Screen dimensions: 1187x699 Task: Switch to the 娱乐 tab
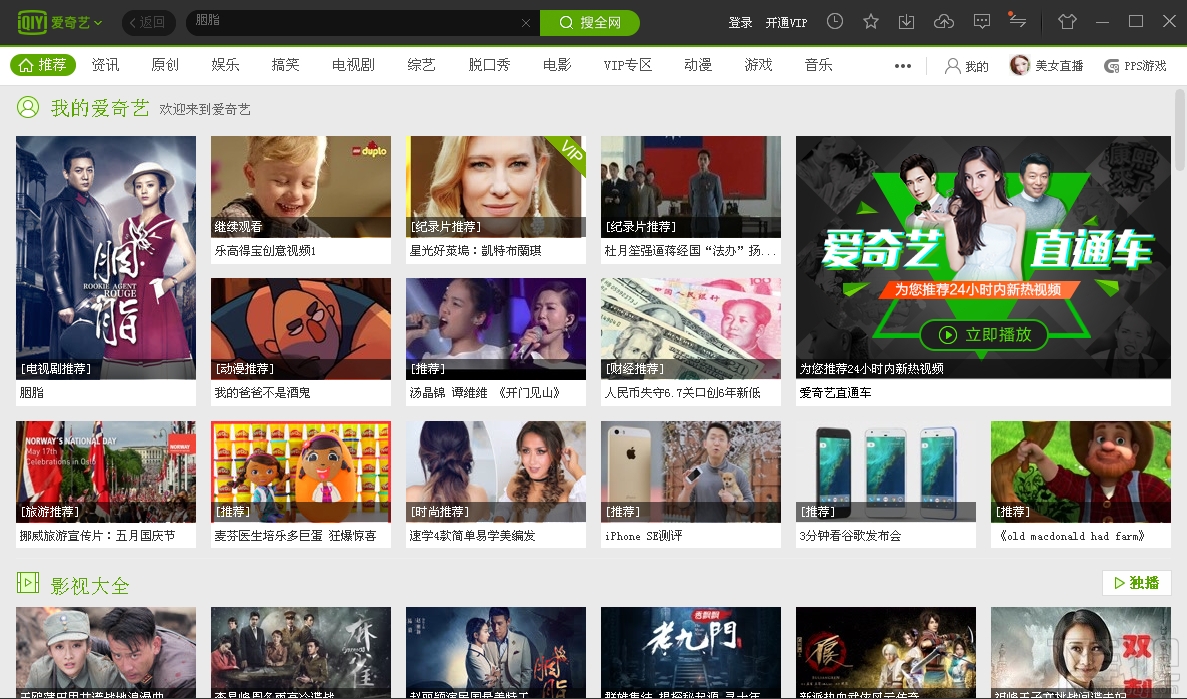tap(226, 65)
